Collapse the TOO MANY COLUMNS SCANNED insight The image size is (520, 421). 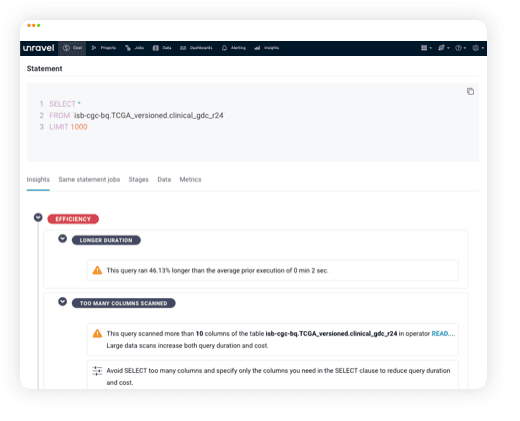62,302
